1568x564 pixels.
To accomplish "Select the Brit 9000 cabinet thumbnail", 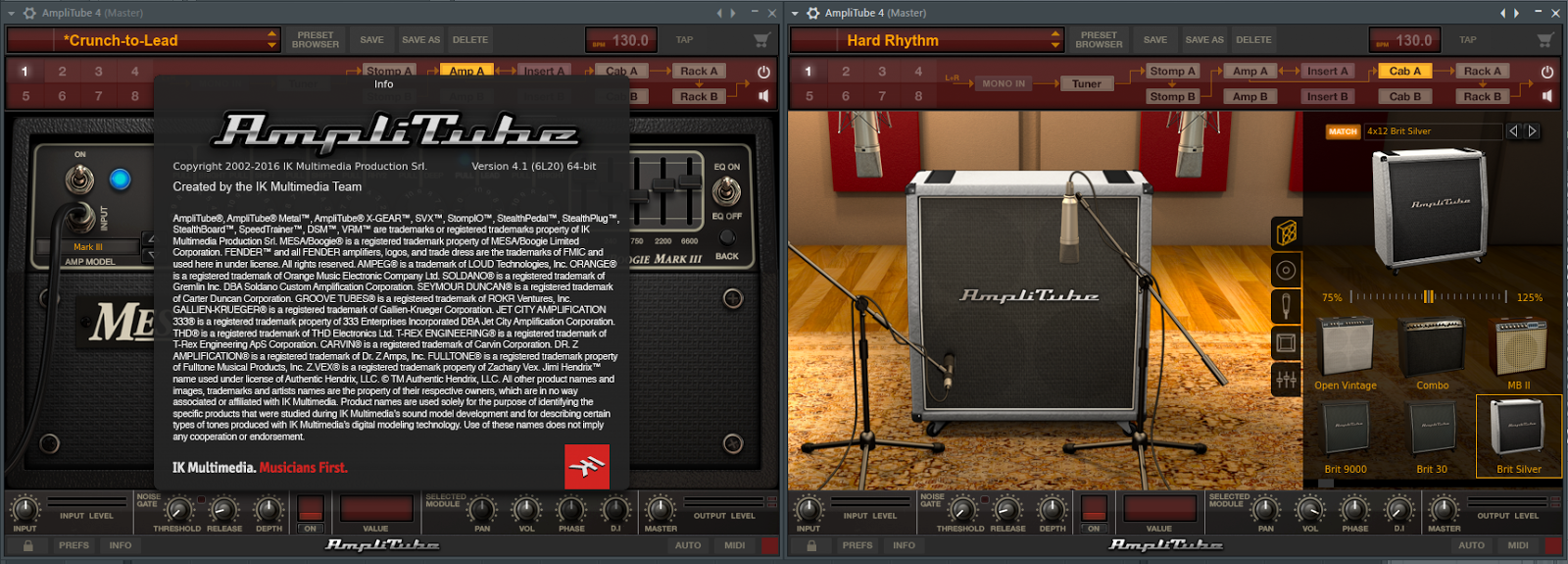I will click(x=1346, y=436).
